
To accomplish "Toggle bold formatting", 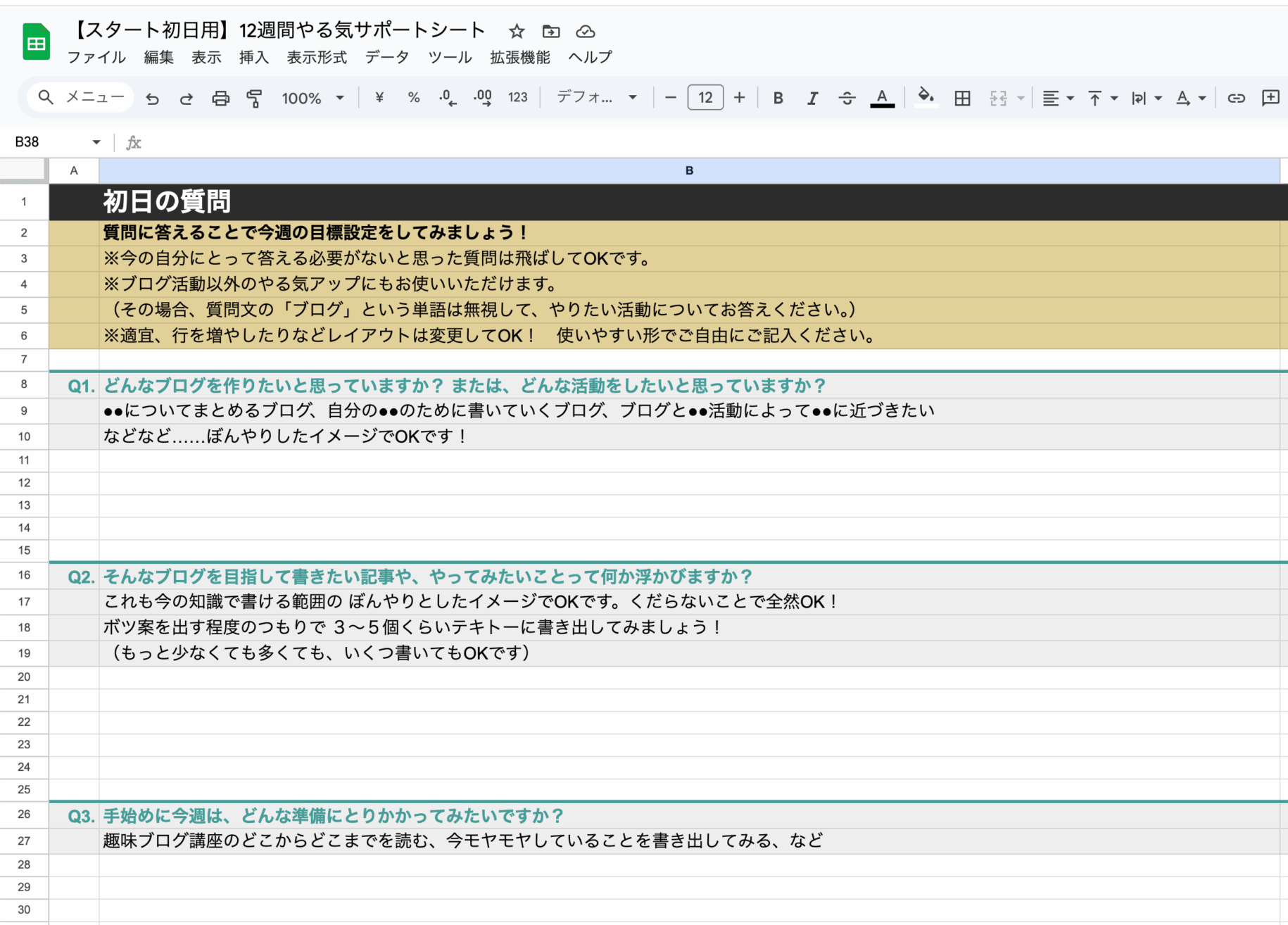I will (x=778, y=98).
